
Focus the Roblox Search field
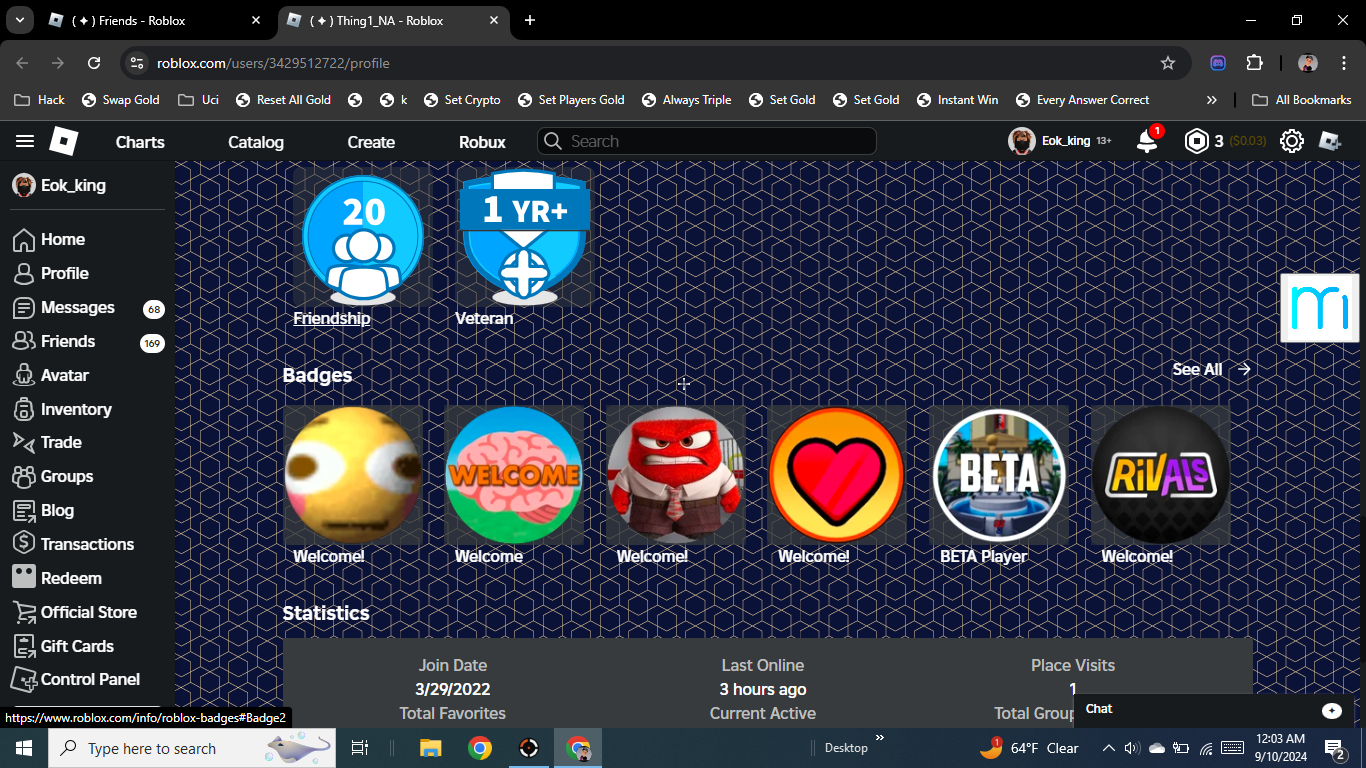coord(707,141)
